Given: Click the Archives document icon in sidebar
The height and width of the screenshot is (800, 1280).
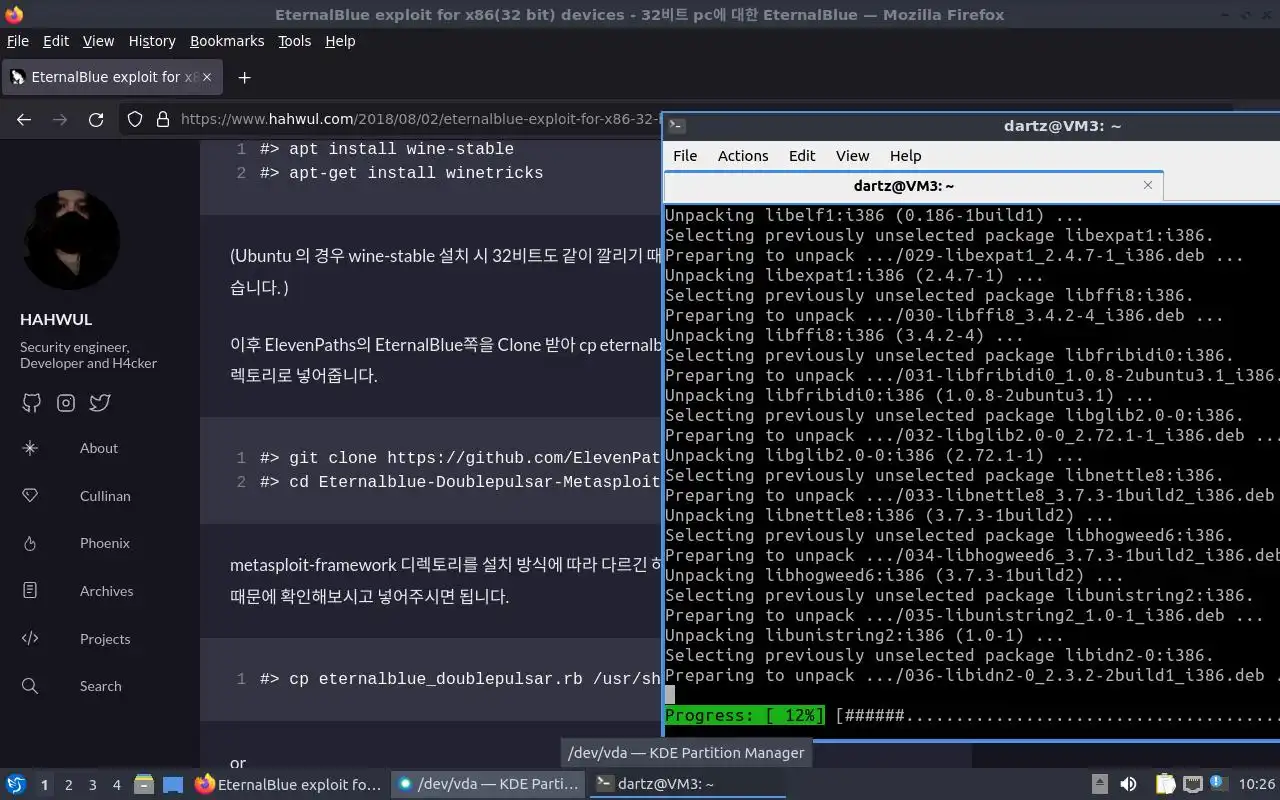Looking at the screenshot, I should pos(30,591).
